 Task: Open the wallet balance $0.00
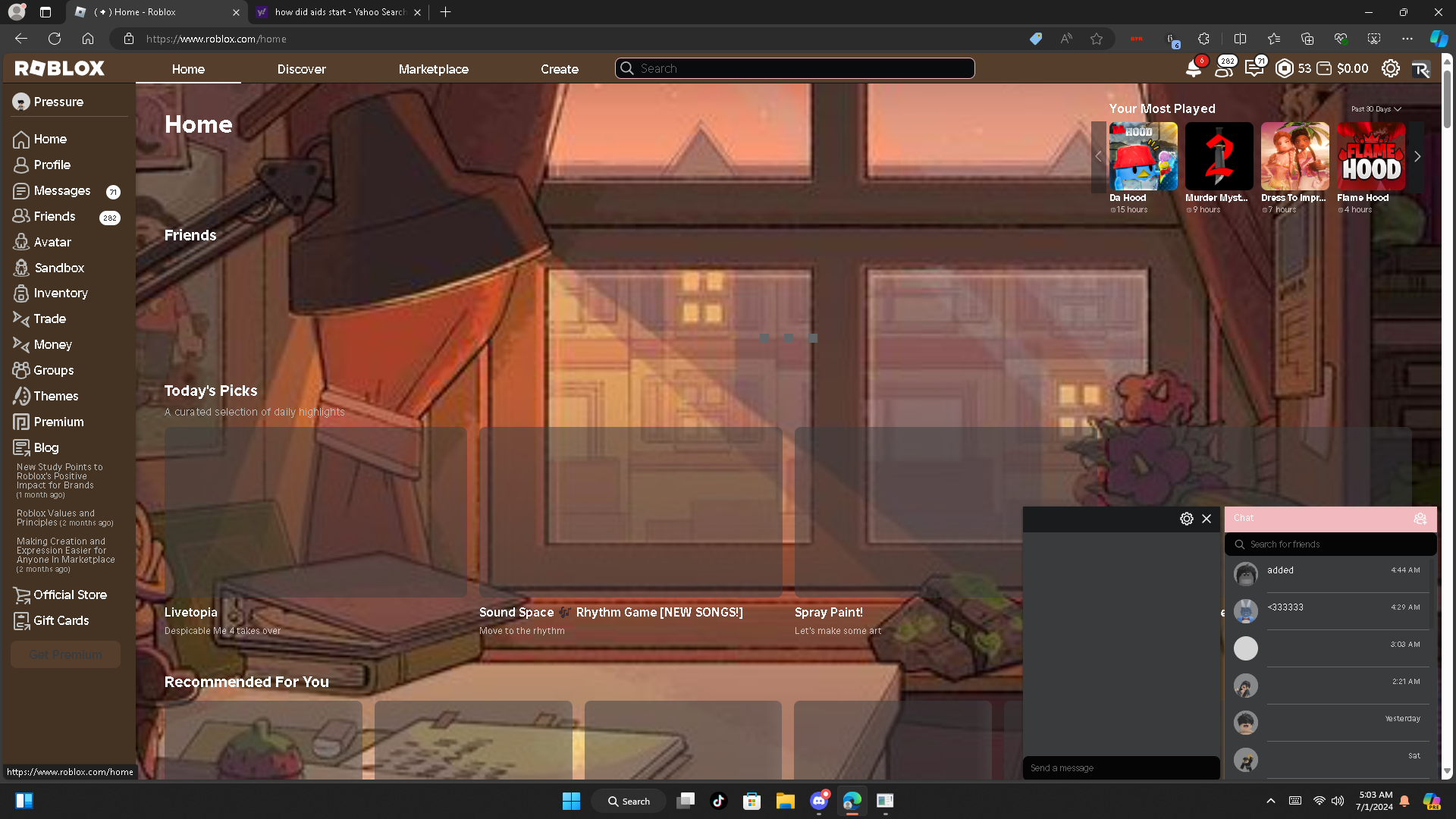click(x=1342, y=69)
